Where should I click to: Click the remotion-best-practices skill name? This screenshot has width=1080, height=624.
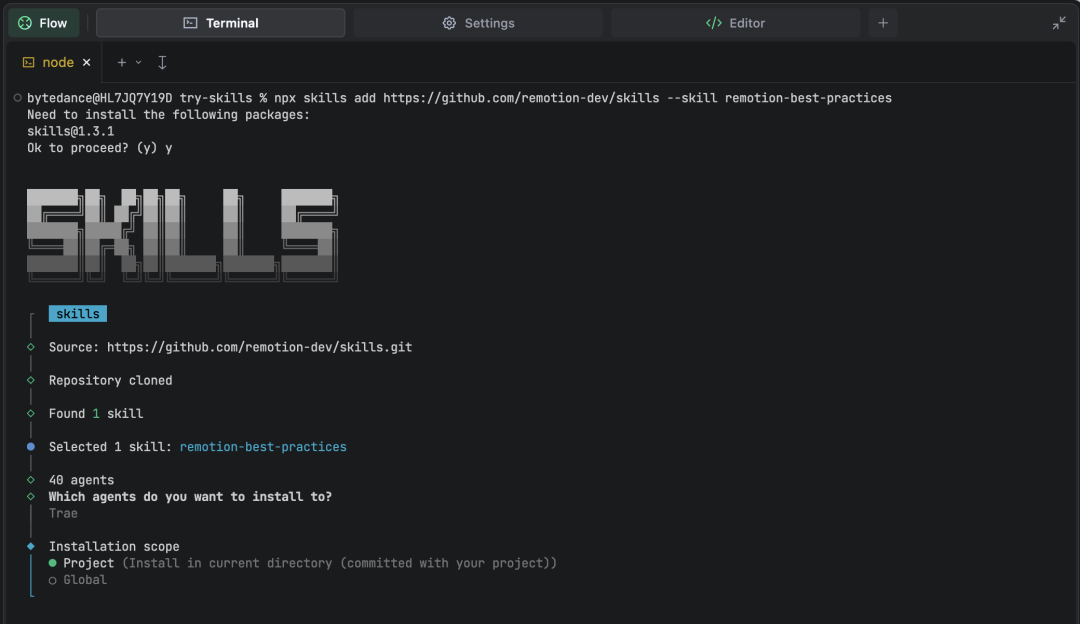pyautogui.click(x=263, y=447)
